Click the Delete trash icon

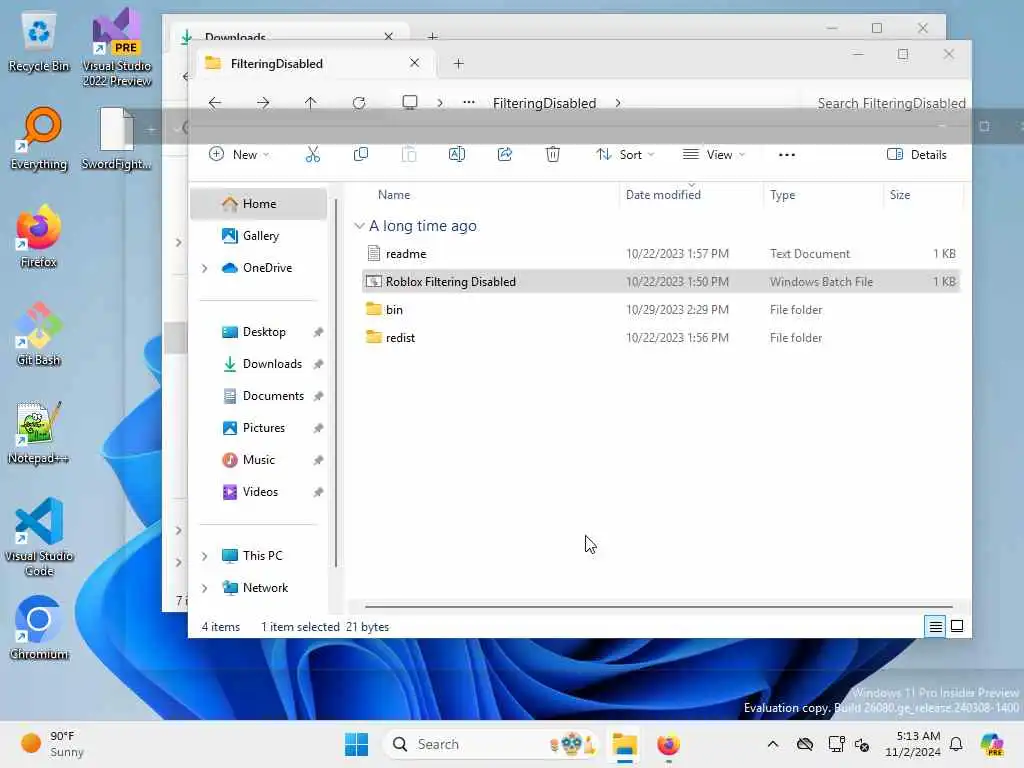(x=552, y=155)
